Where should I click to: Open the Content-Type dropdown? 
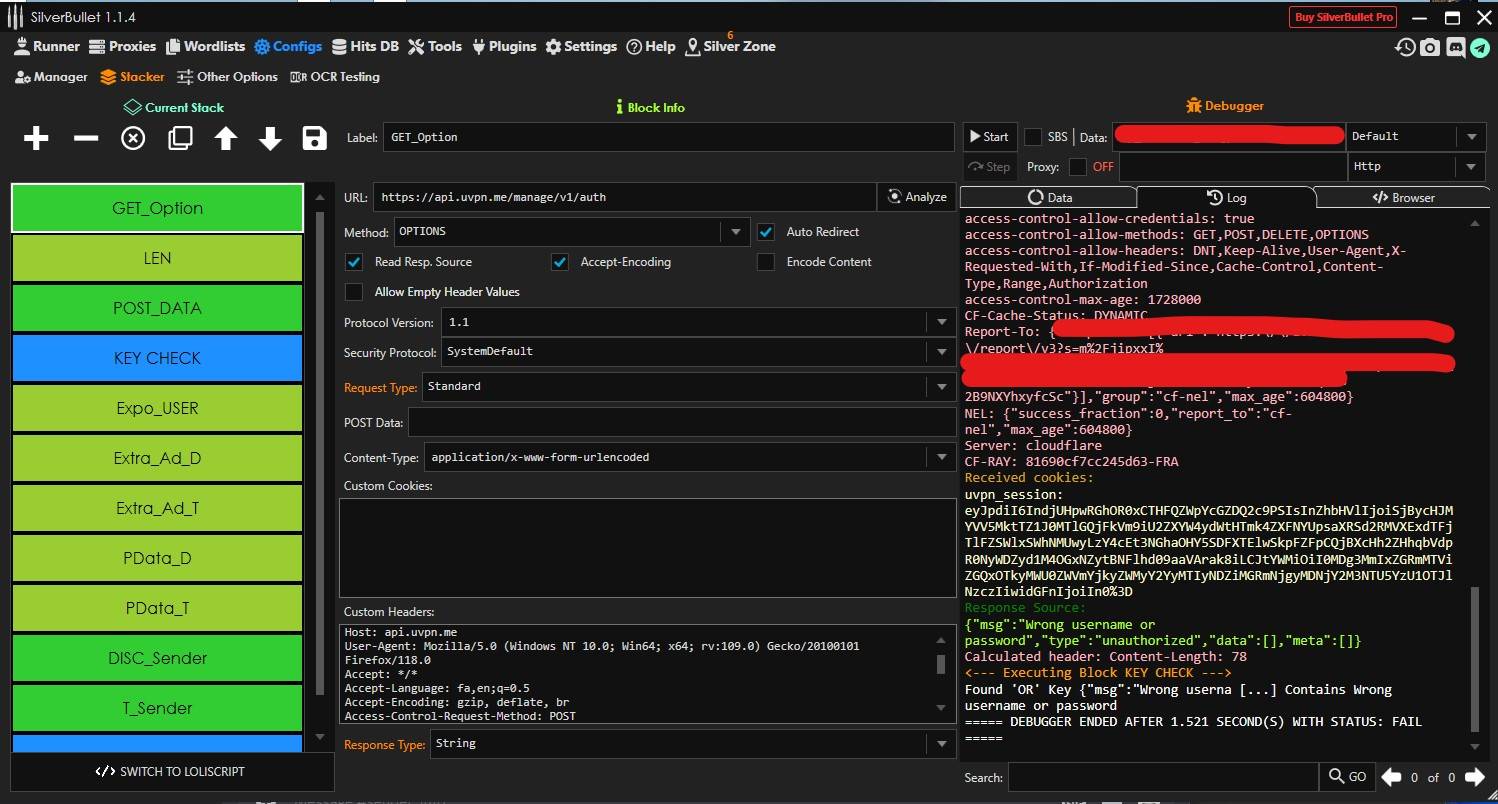[688, 457]
